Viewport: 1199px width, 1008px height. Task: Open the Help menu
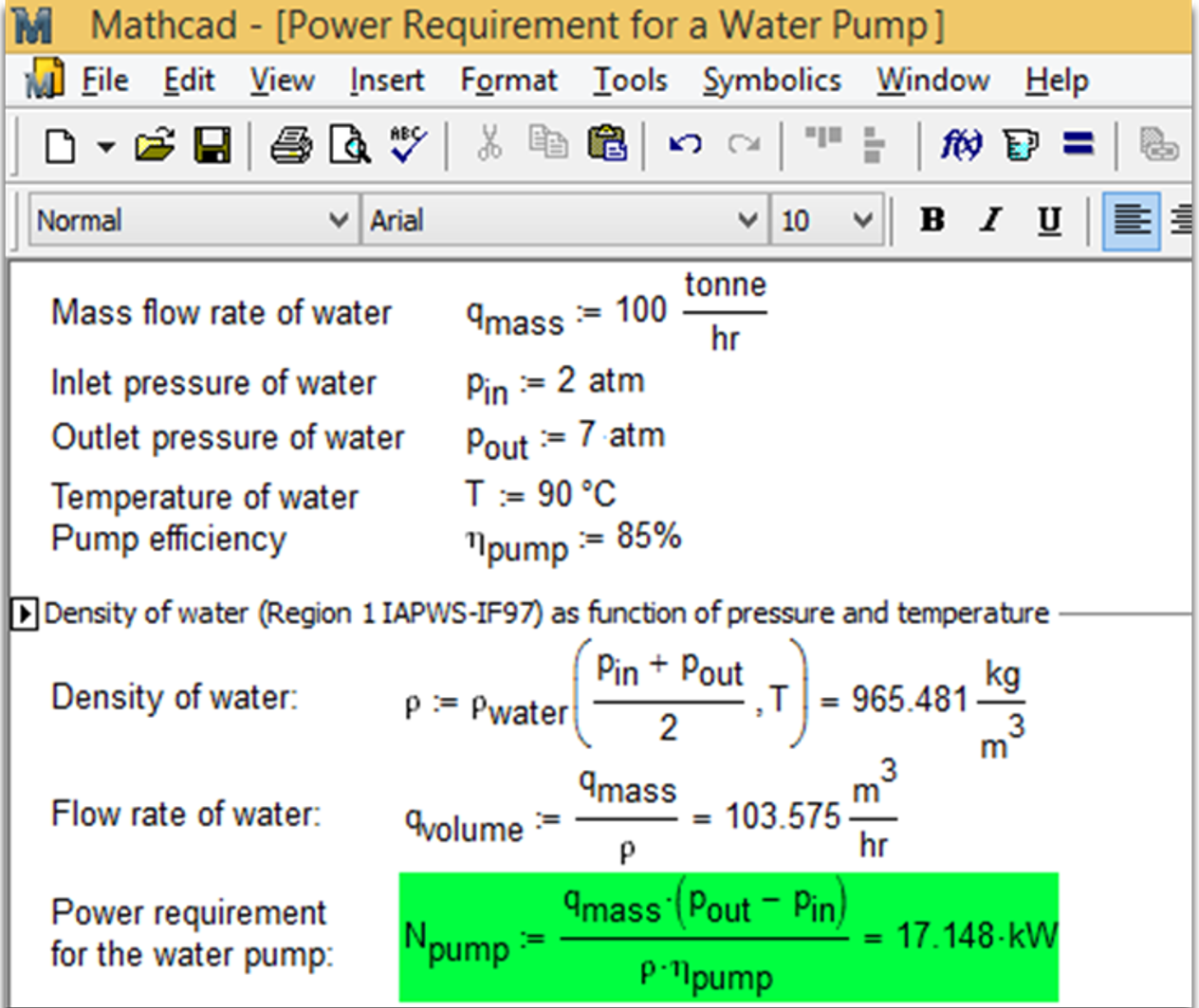coord(1057,81)
